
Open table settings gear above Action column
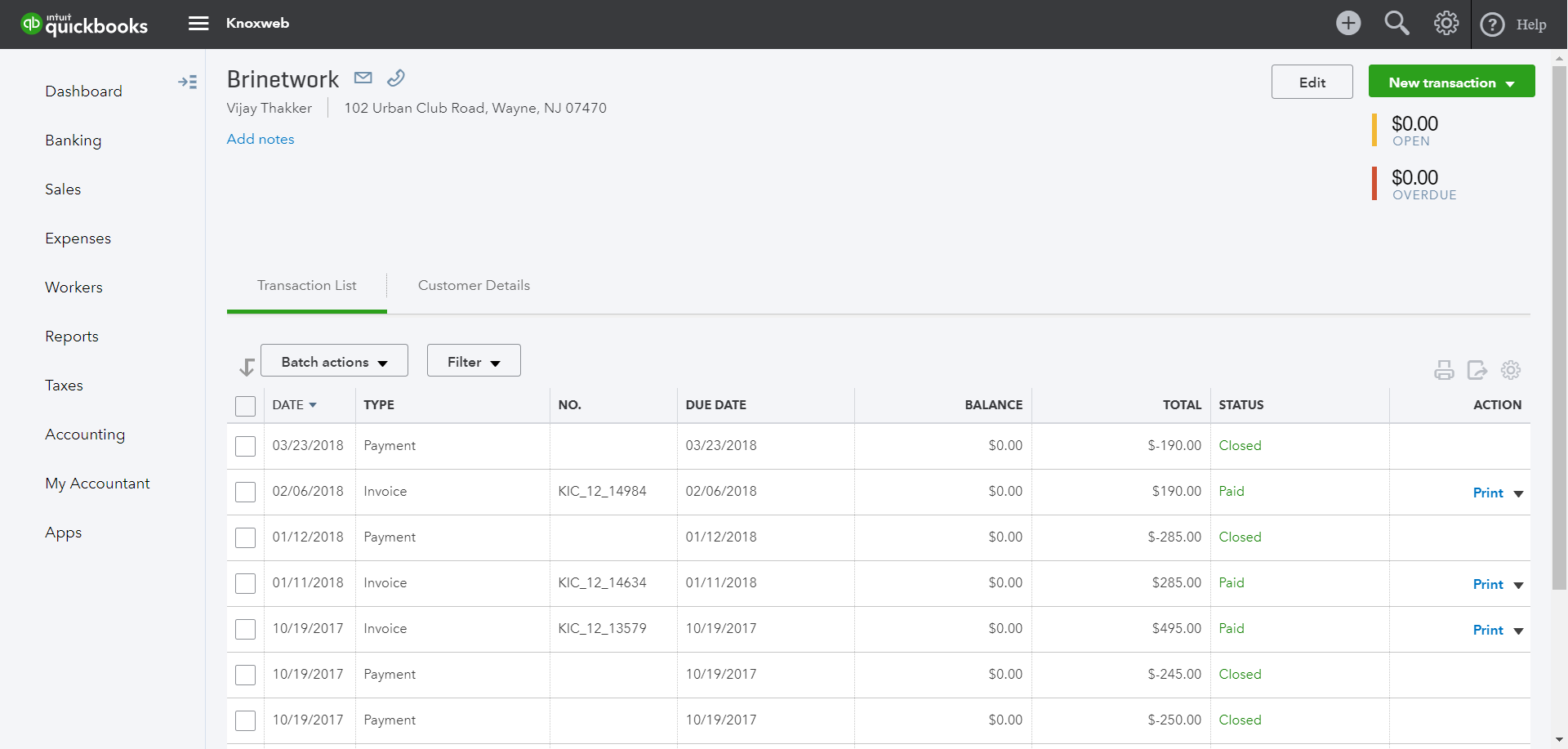(x=1511, y=370)
